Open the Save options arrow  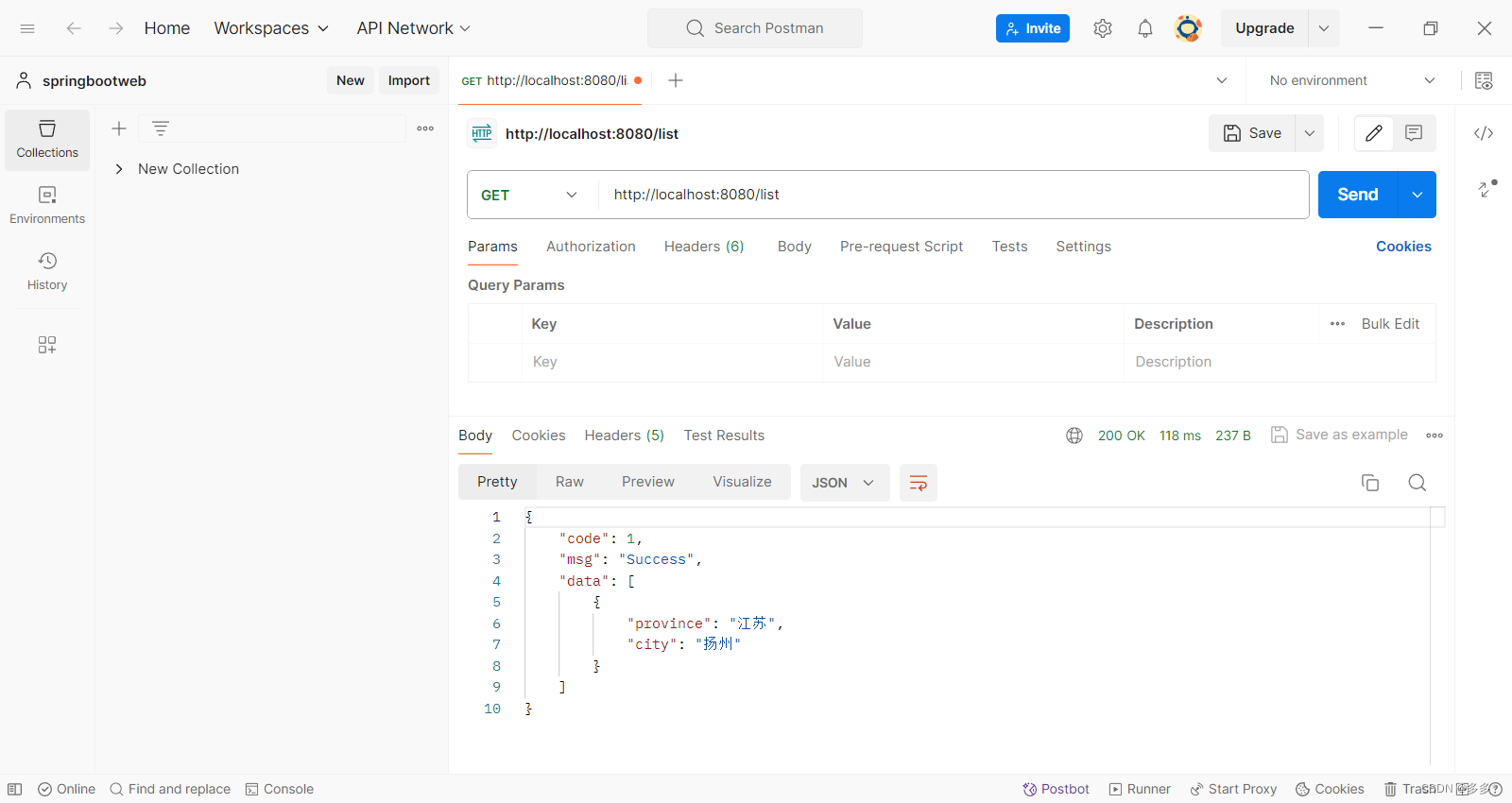(x=1310, y=133)
